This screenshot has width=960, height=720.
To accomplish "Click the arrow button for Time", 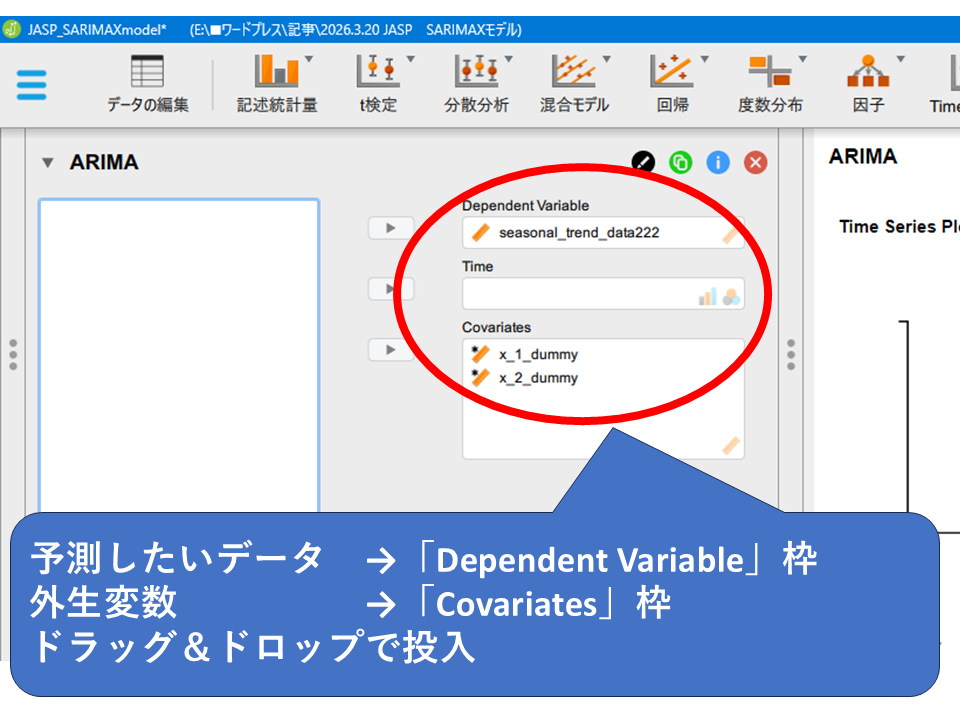I will pyautogui.click(x=391, y=289).
